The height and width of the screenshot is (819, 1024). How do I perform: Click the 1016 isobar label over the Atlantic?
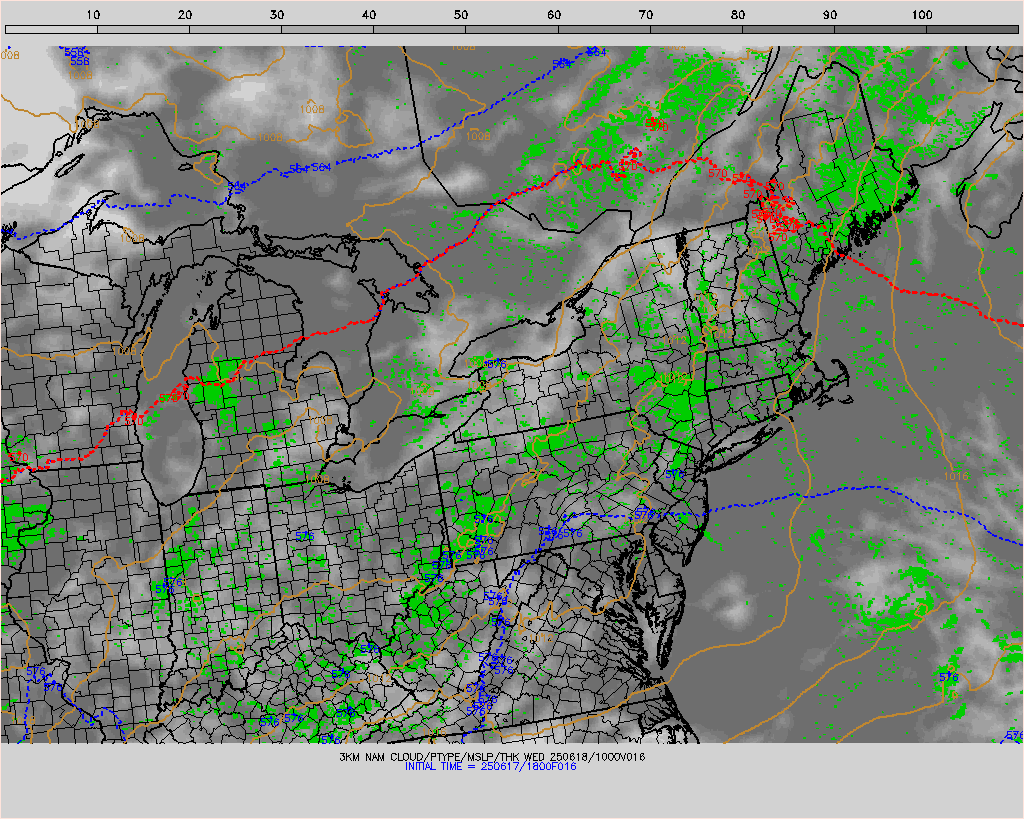955,476
